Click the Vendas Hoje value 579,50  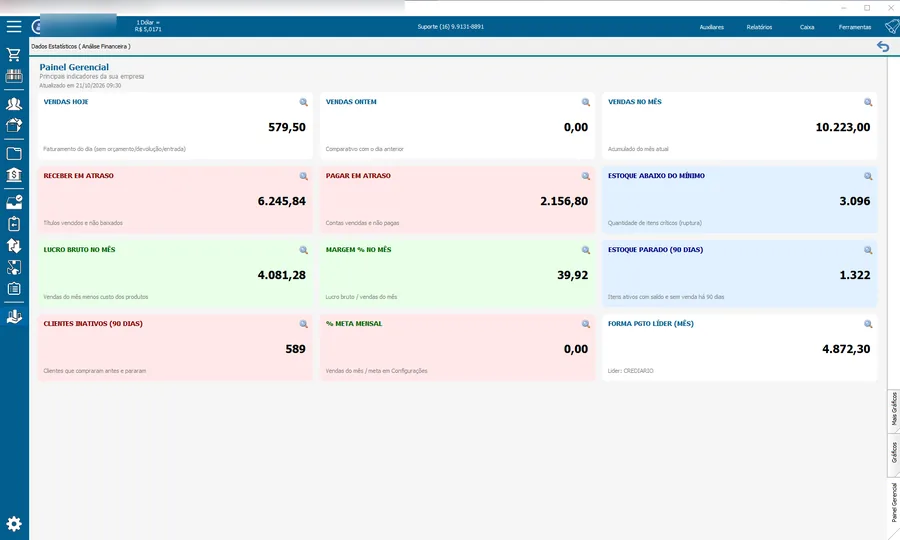[x=287, y=127]
